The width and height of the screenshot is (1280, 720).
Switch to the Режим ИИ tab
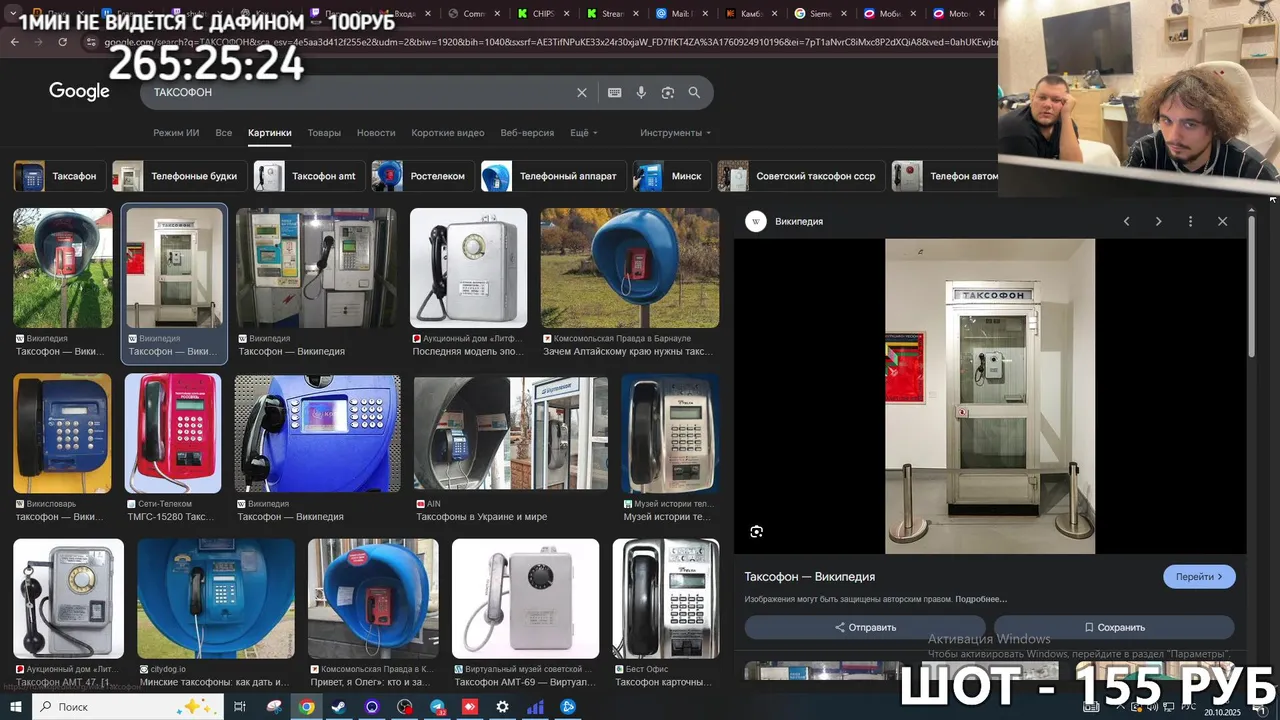[x=176, y=133]
